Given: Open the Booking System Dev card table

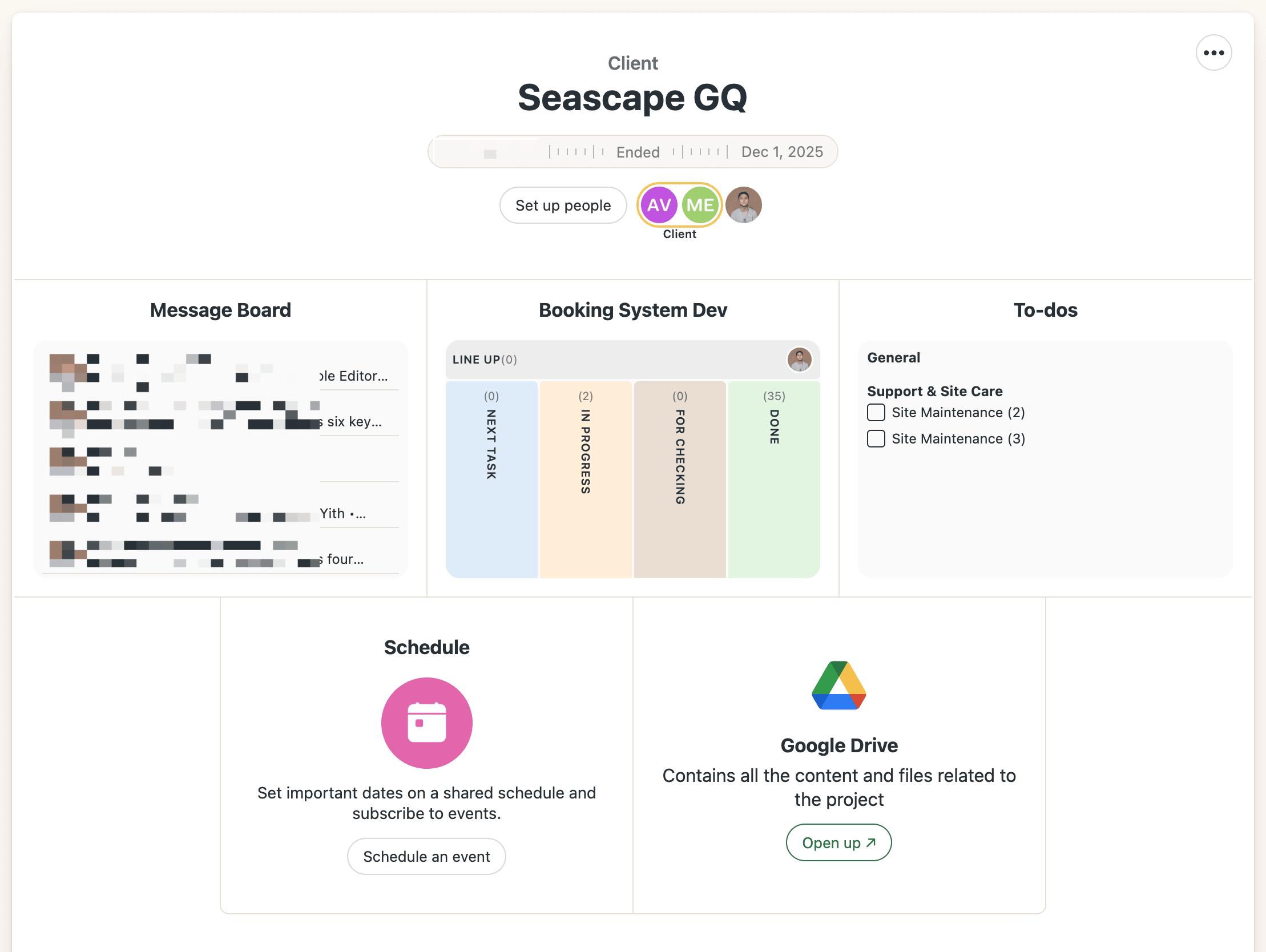Looking at the screenshot, I should click(632, 310).
